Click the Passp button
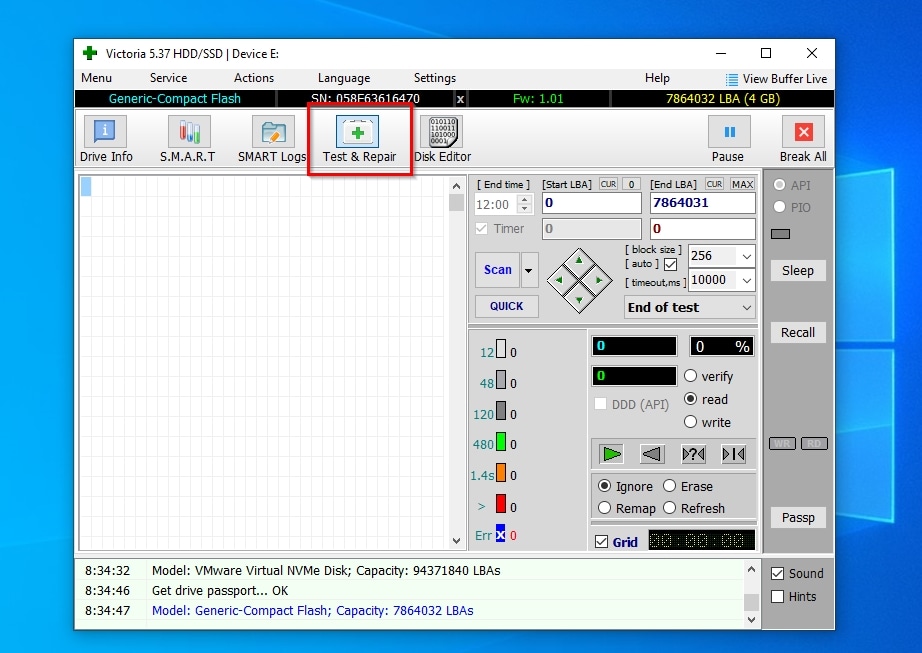 (x=798, y=518)
